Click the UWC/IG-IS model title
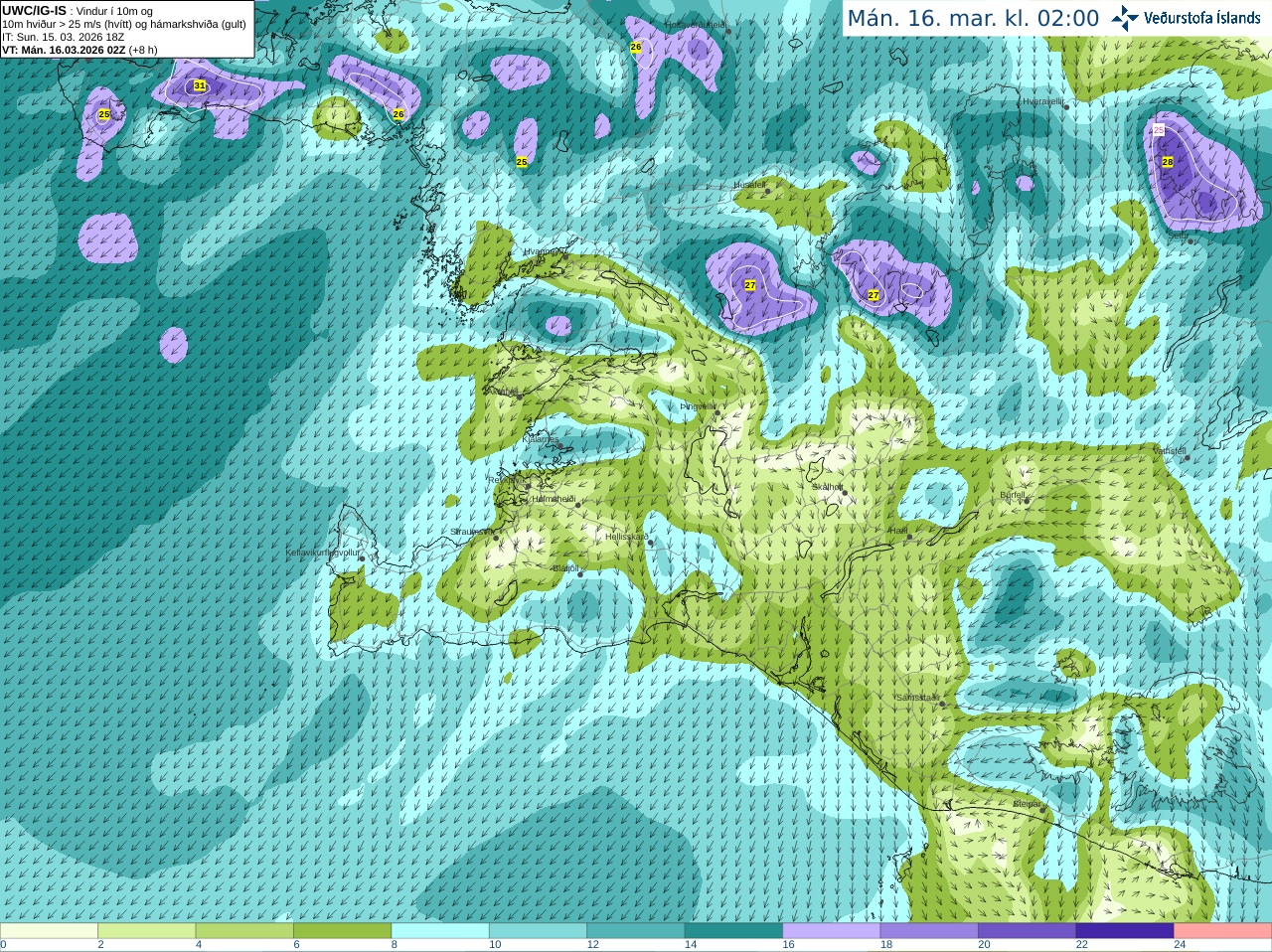The width and height of the screenshot is (1272, 952). click(34, 11)
